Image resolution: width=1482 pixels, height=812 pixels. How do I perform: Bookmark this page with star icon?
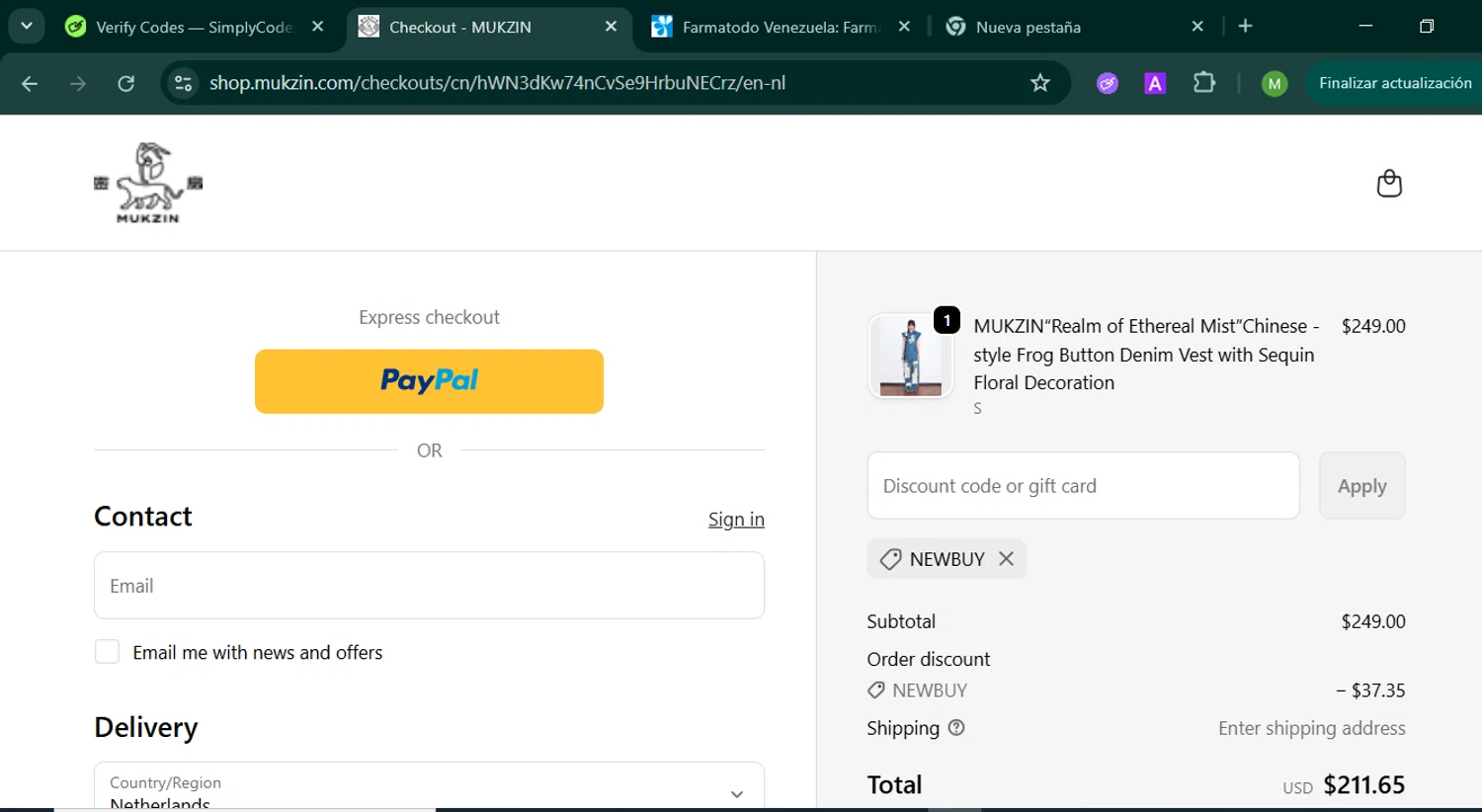[x=1039, y=83]
